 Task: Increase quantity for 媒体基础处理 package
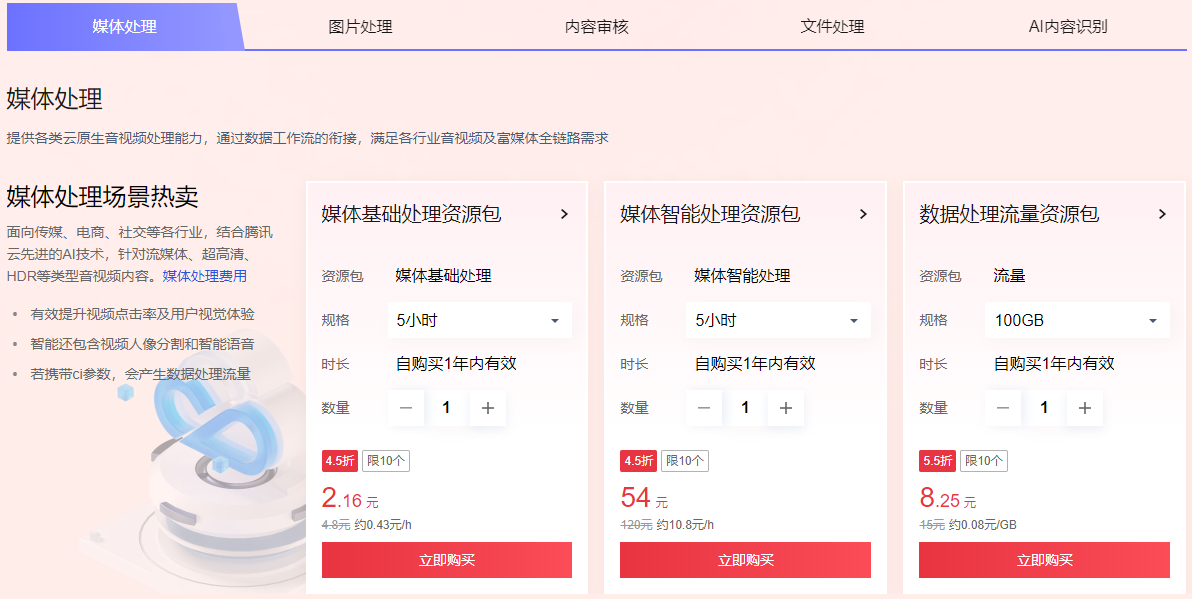tap(488, 408)
